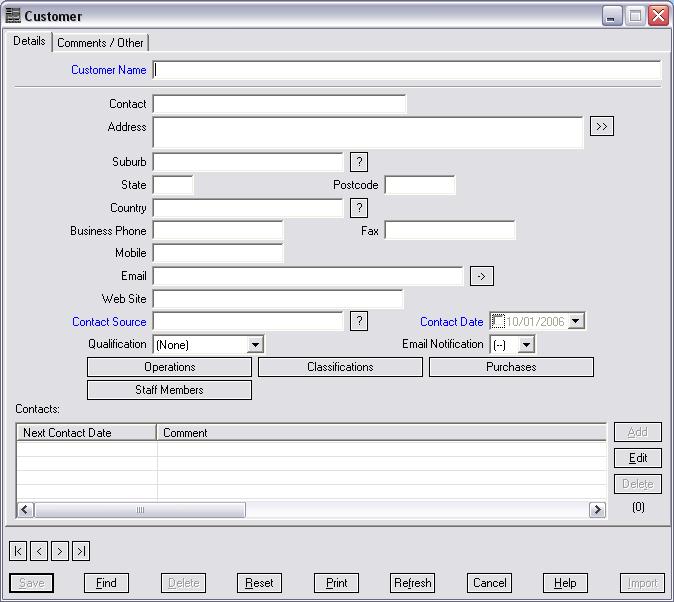674x602 pixels.
Task: Focus the Email input field
Action: pos(308,276)
